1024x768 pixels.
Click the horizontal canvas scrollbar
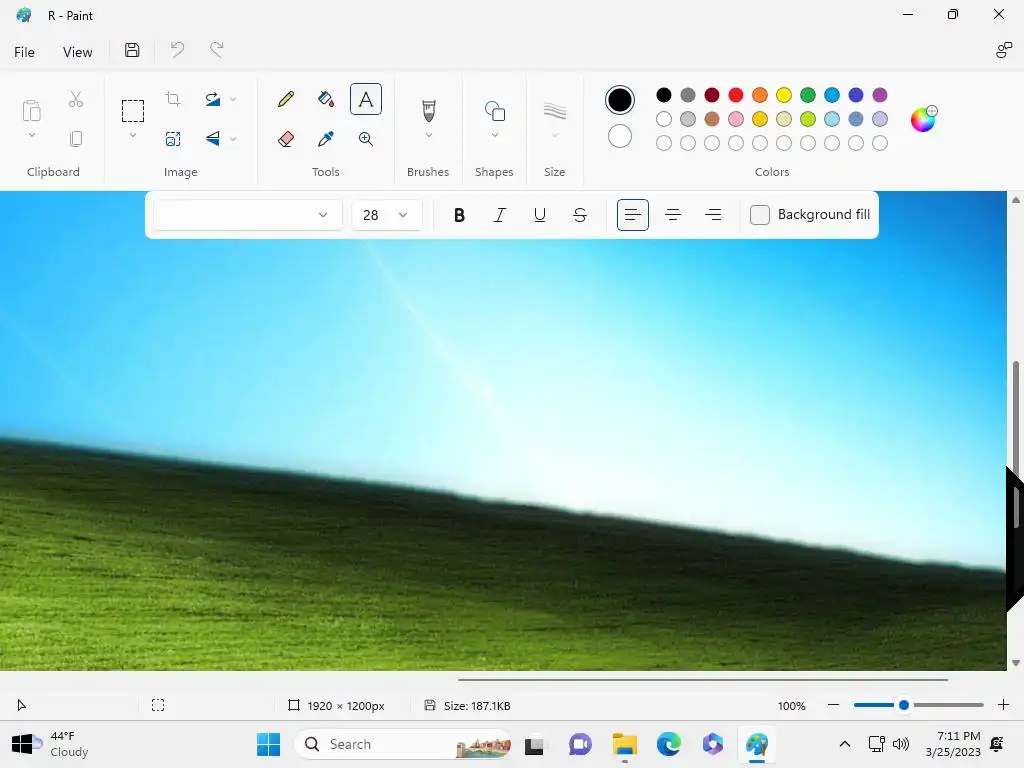tap(703, 680)
